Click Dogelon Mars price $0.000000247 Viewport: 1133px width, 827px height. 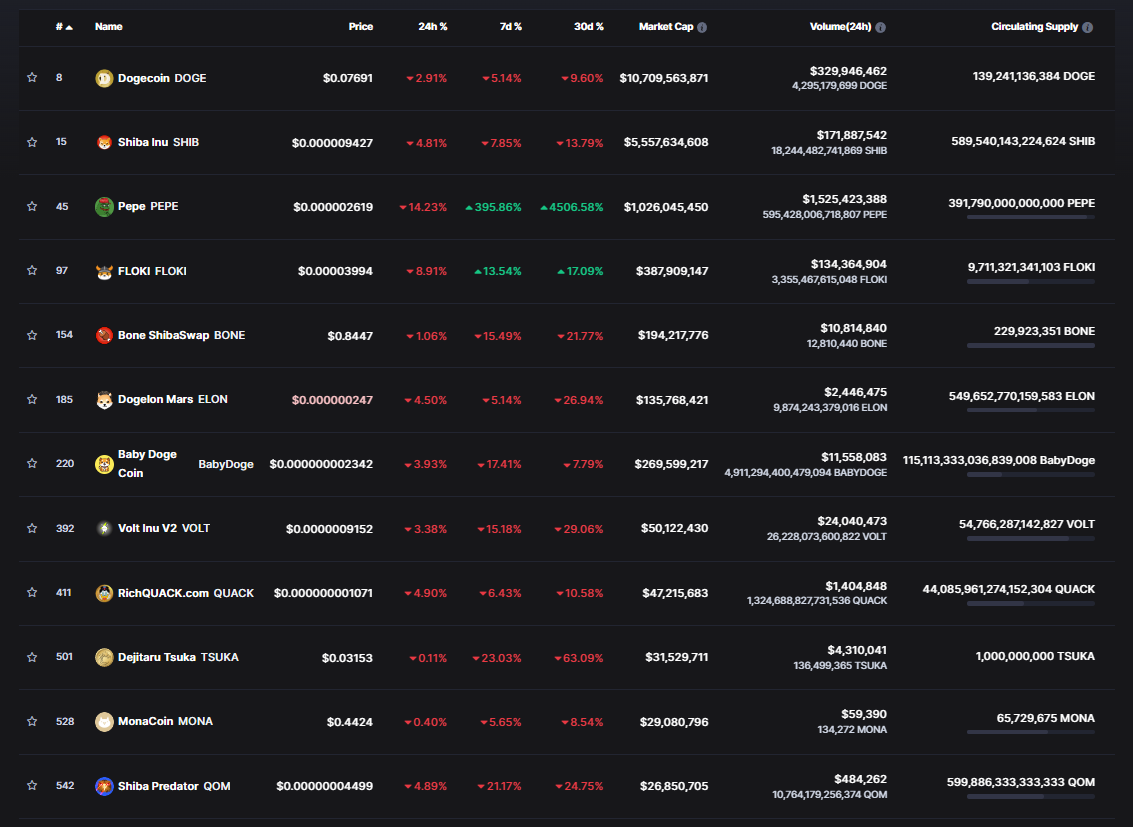coord(332,400)
